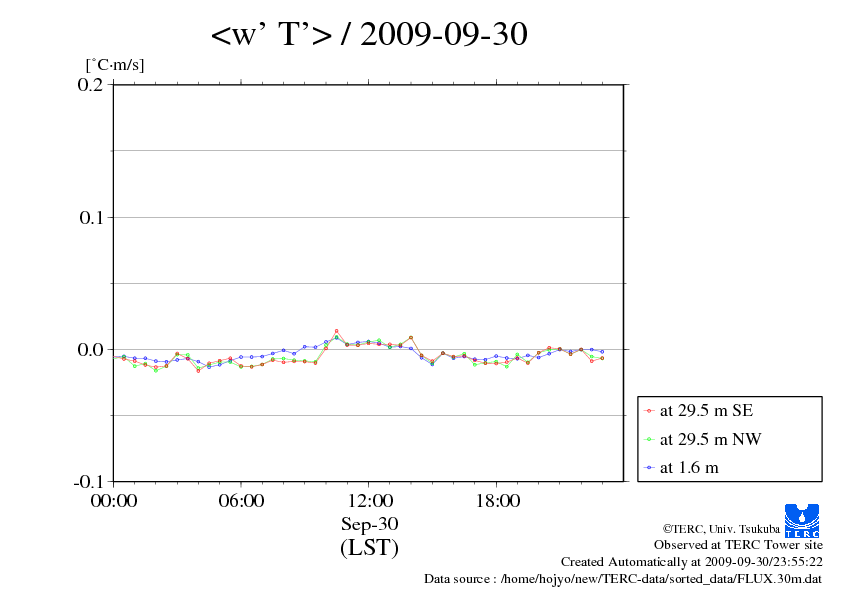Click the x-axis label 00:00
The width and height of the screenshot is (842, 595).
(x=114, y=501)
